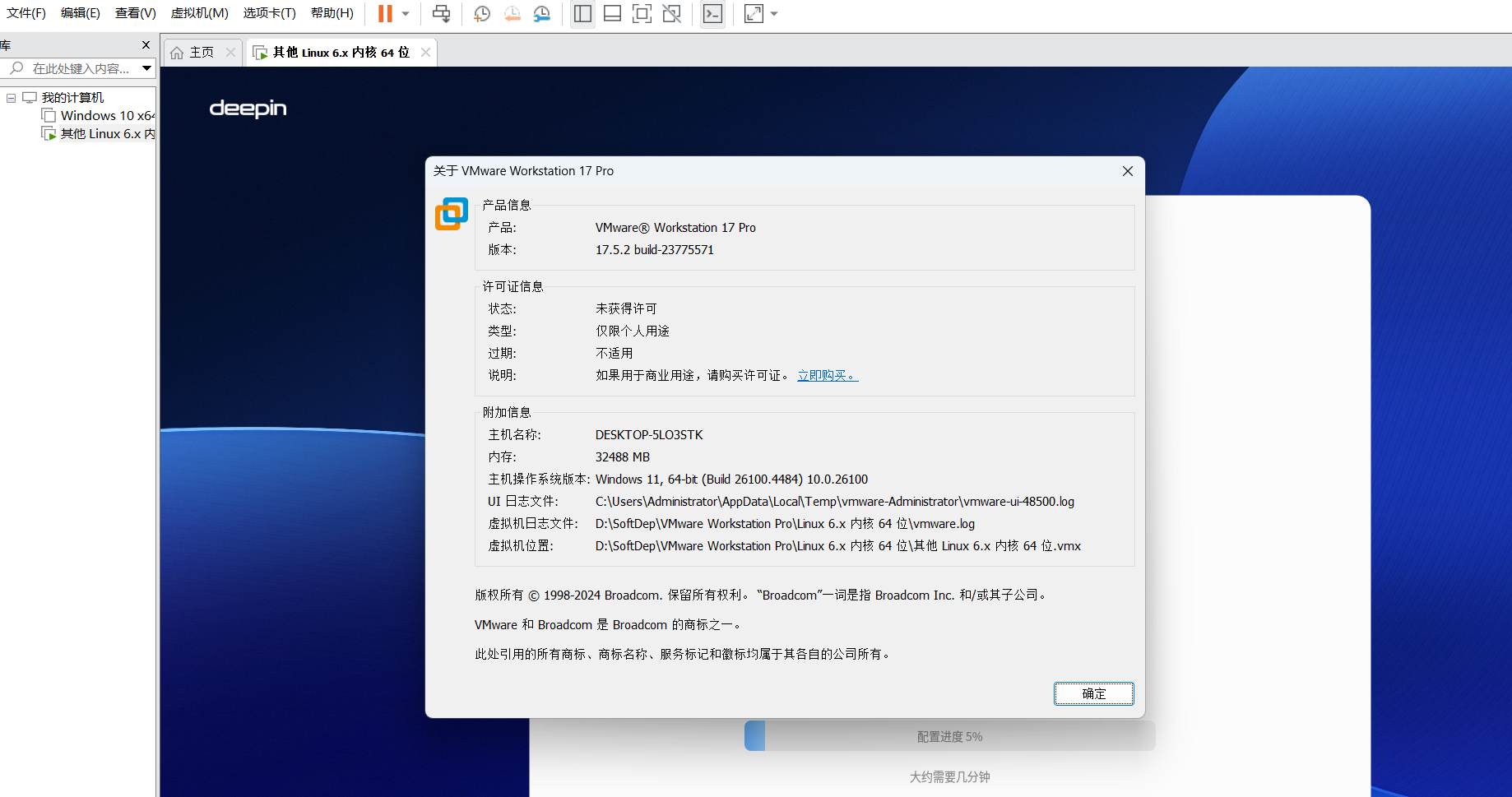1512x797 pixels.
Task: Click the version text 17.5.2 build-23775571
Action: (x=655, y=250)
